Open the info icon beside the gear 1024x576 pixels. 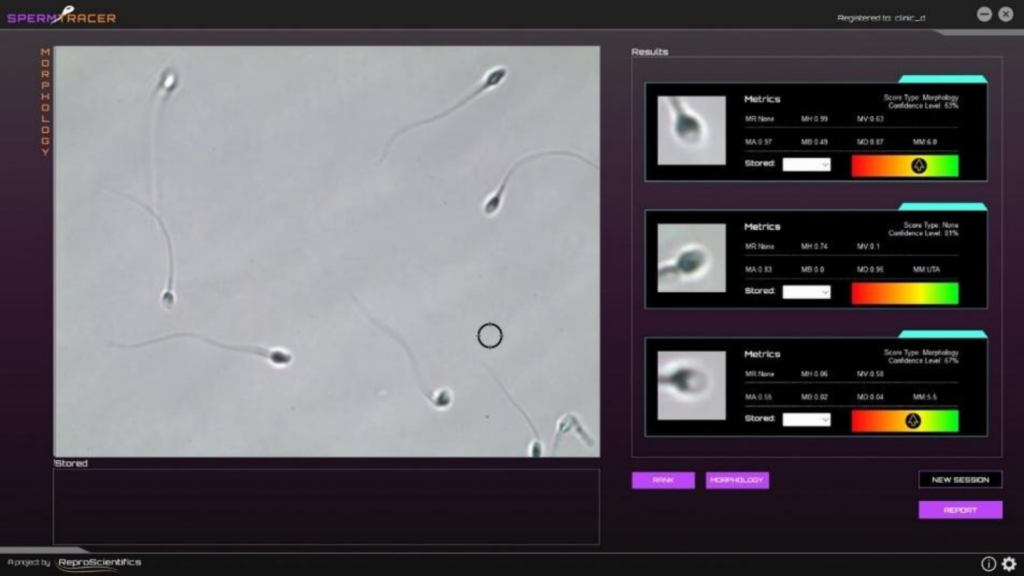988,563
